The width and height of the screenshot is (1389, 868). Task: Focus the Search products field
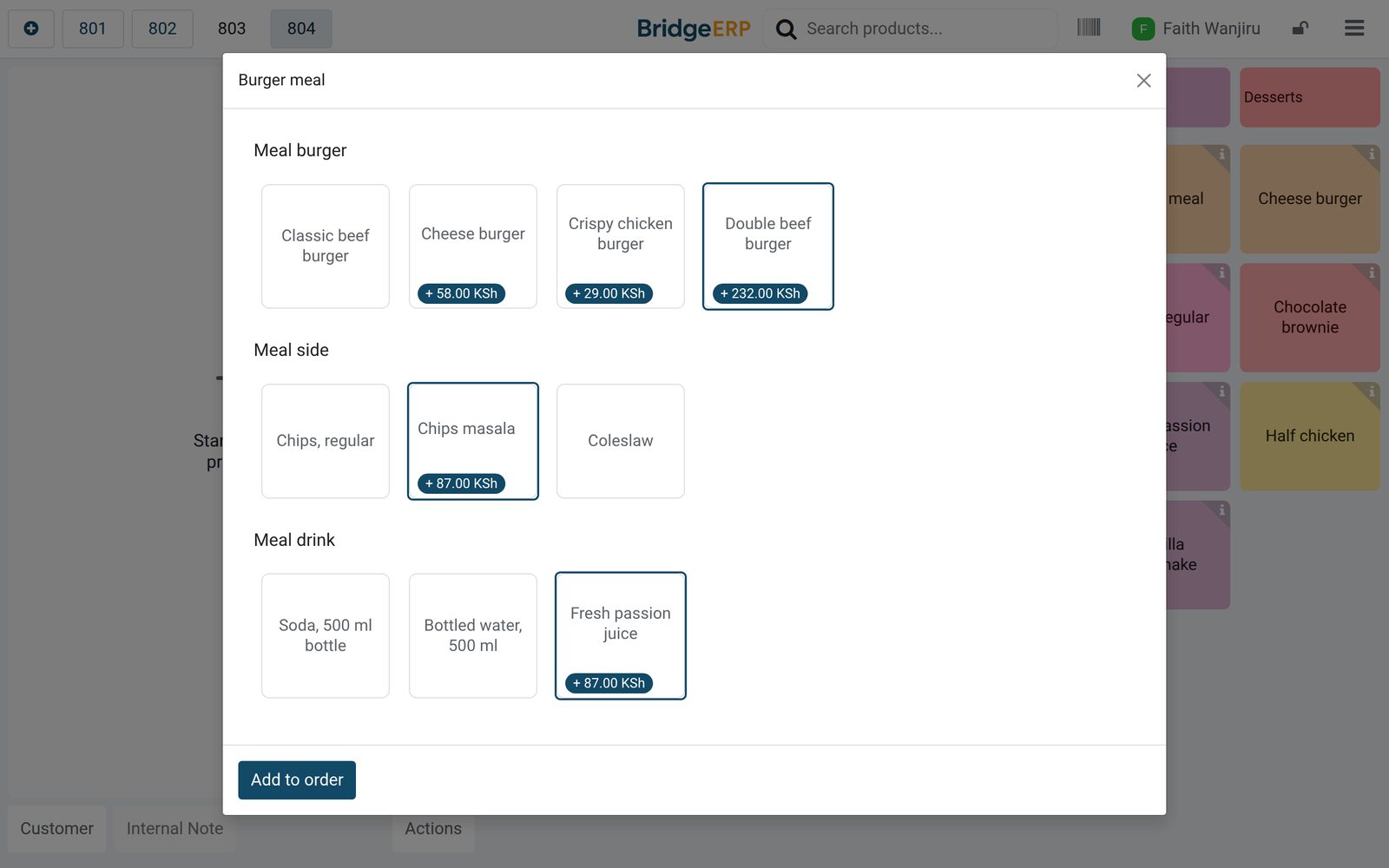[911, 29]
